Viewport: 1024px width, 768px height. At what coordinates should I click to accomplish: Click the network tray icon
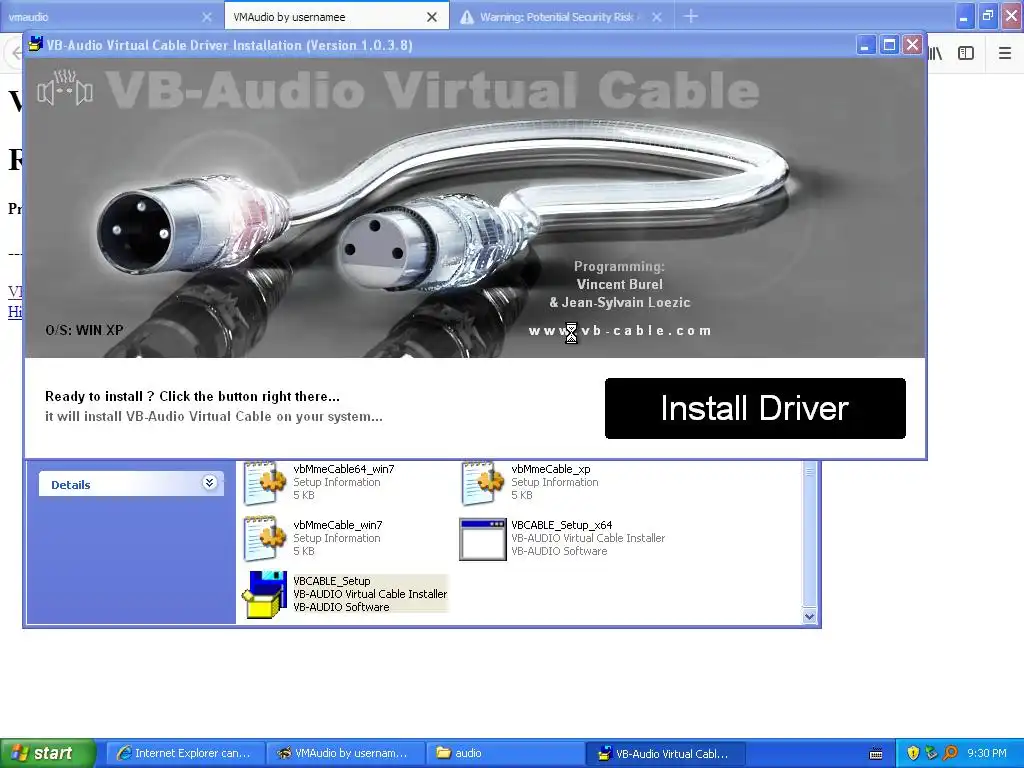[x=931, y=753]
